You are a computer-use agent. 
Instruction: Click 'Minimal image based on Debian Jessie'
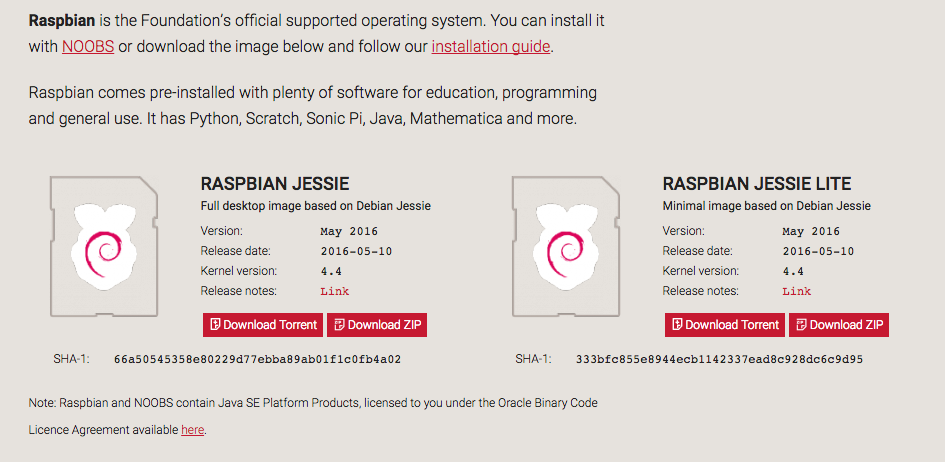(767, 206)
